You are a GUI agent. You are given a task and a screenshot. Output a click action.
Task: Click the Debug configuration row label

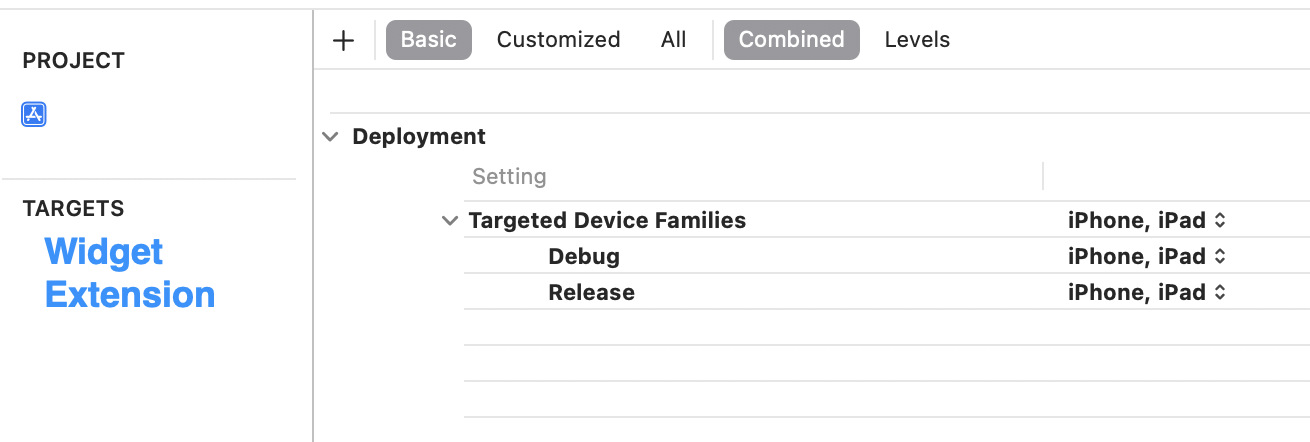583,257
